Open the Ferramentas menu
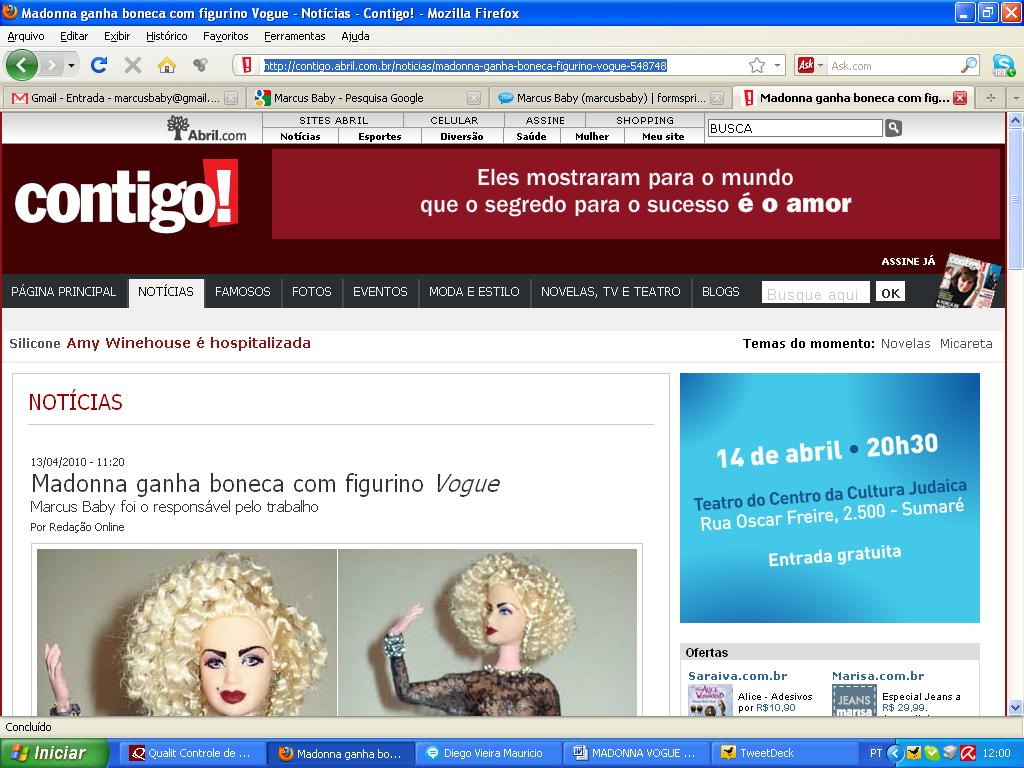The image size is (1024, 768). (295, 36)
